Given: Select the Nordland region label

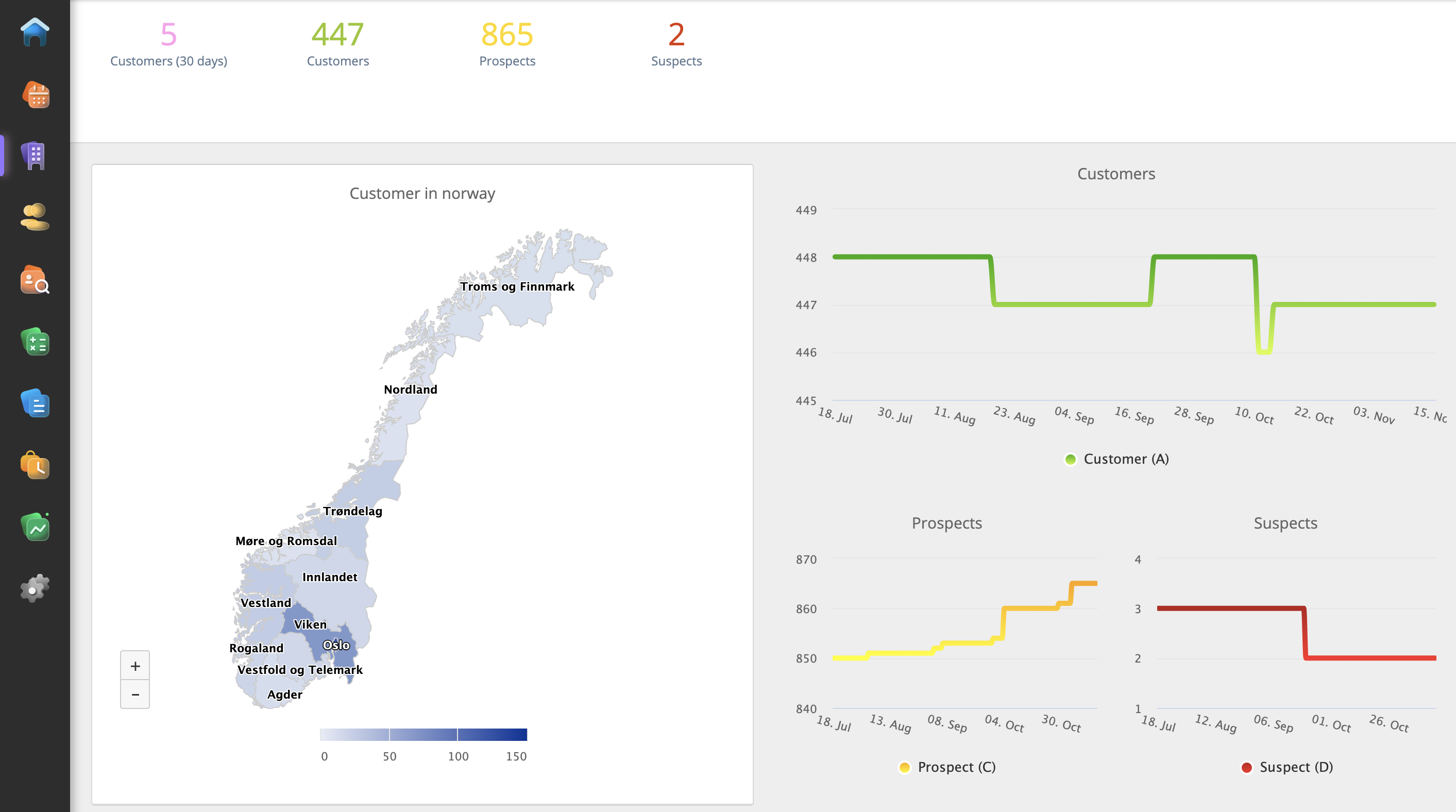Looking at the screenshot, I should (410, 390).
